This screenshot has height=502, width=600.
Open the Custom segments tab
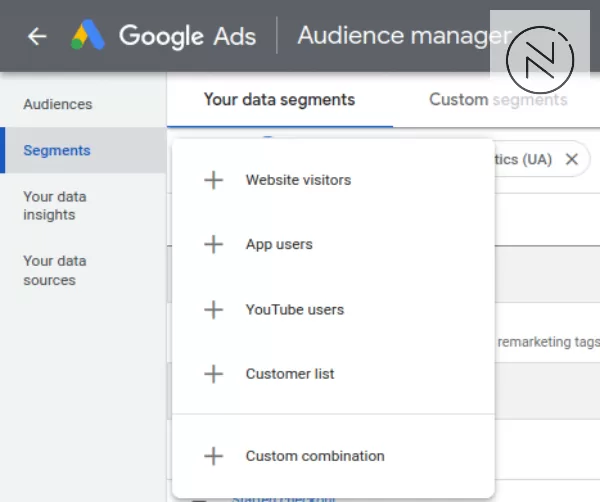[x=498, y=100]
